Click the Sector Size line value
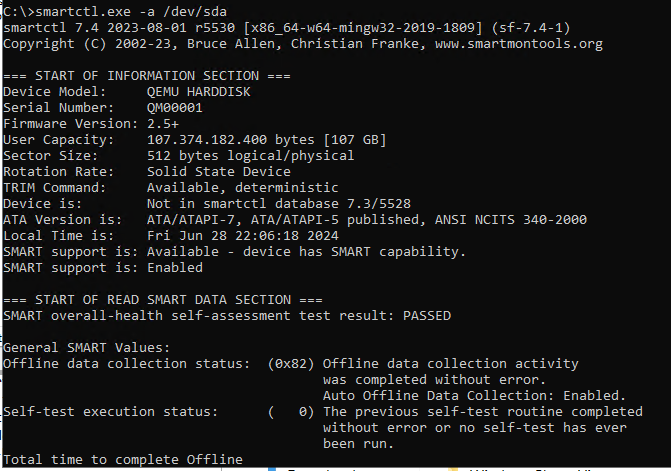 [x=250, y=156]
